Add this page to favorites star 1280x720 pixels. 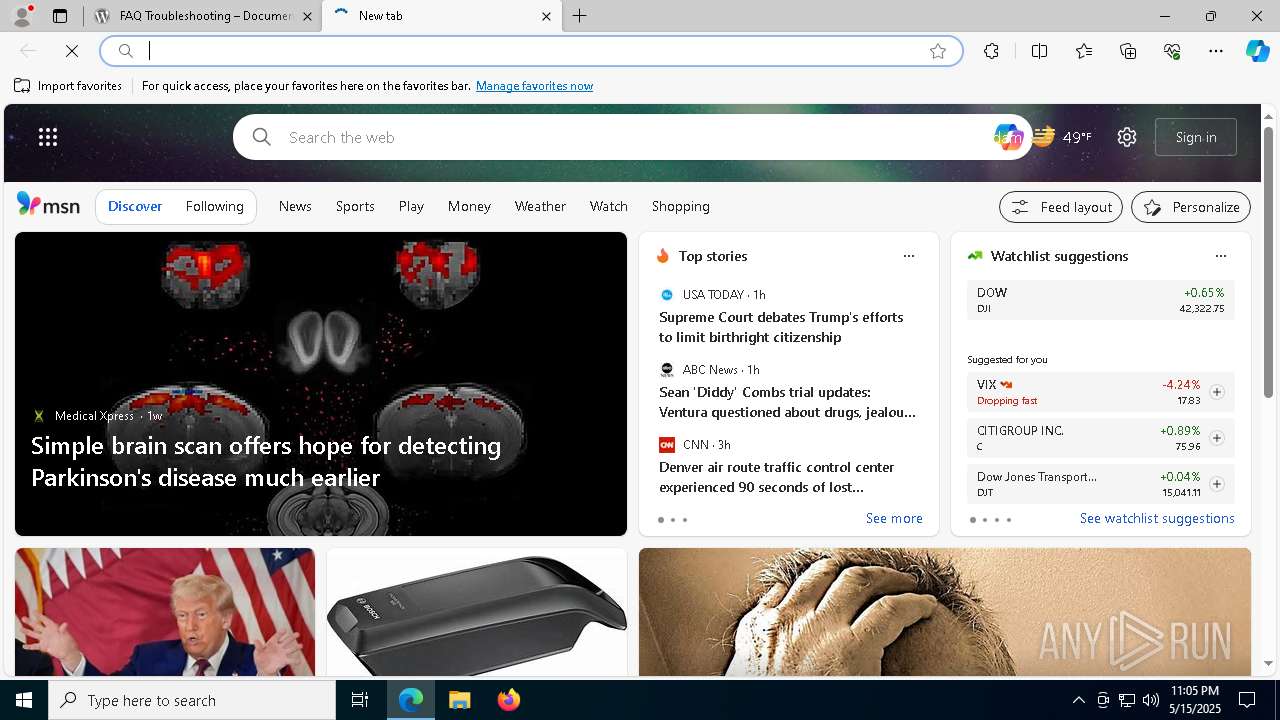click(938, 51)
